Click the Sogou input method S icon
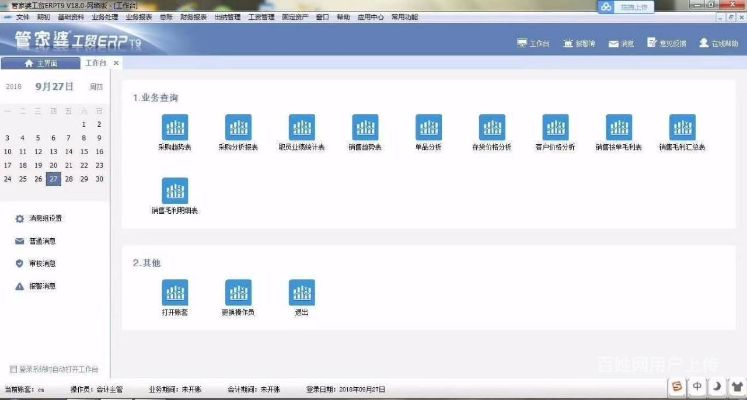 coord(677,386)
